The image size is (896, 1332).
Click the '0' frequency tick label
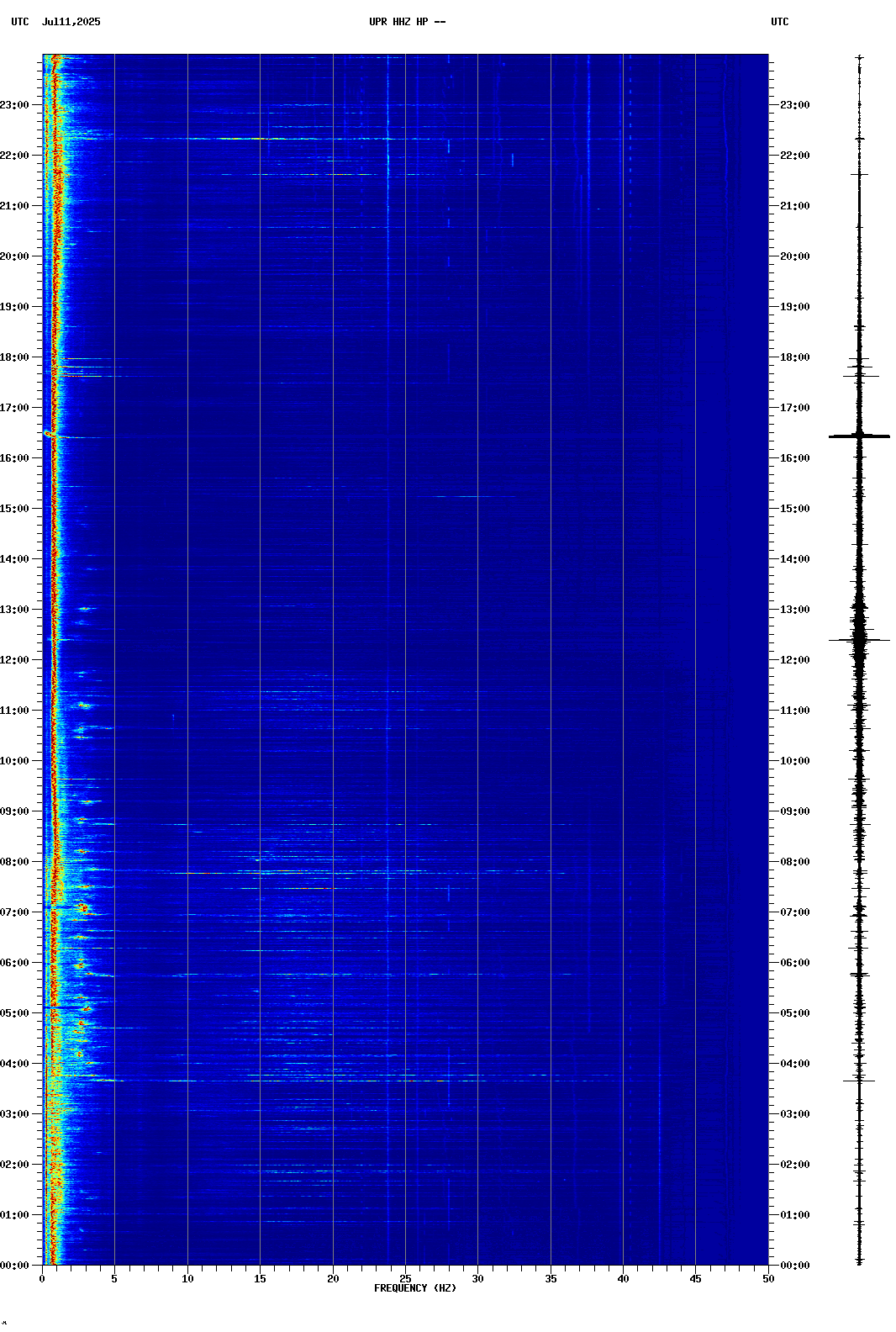[x=42, y=1279]
